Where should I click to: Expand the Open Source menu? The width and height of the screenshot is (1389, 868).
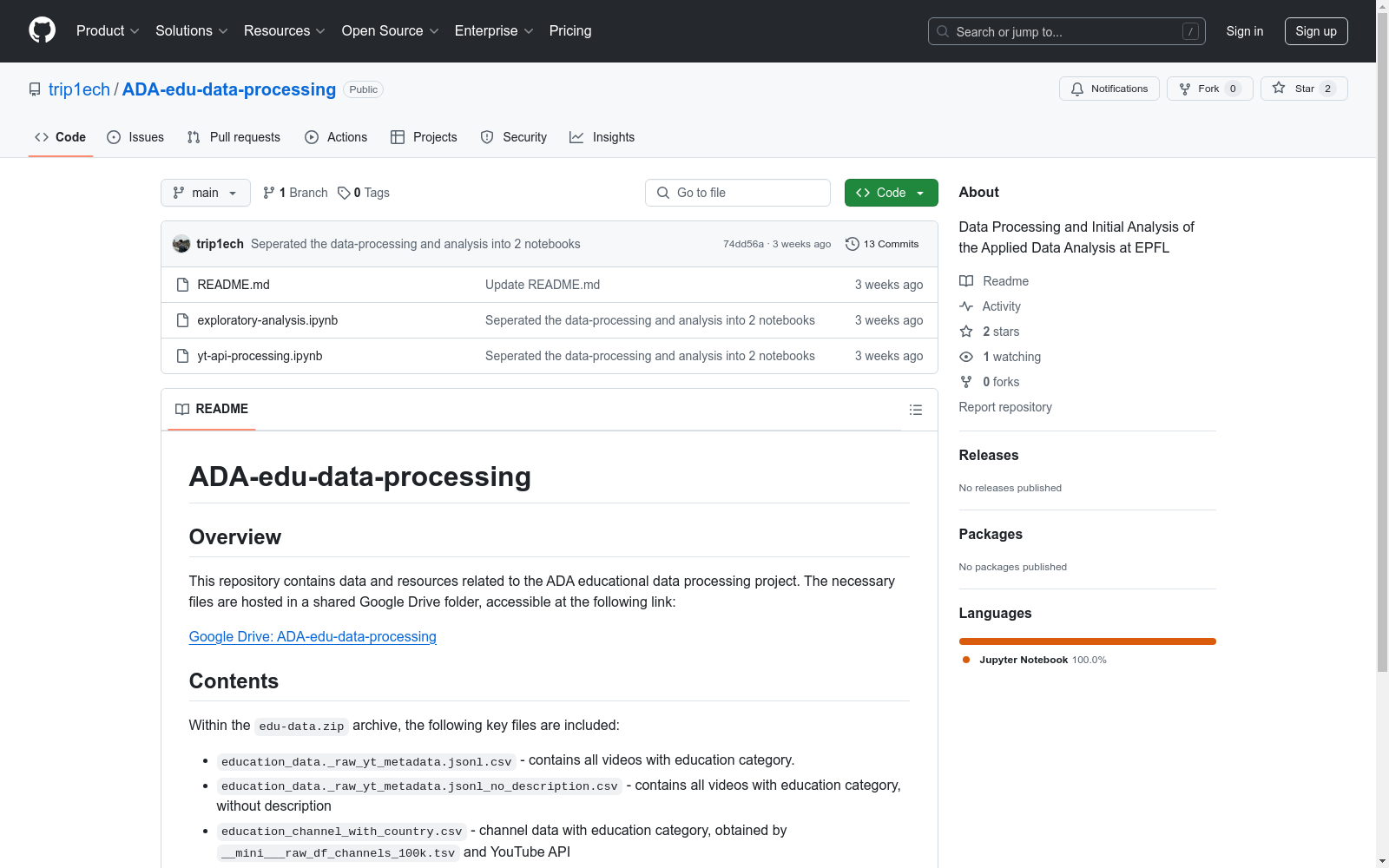tap(391, 30)
